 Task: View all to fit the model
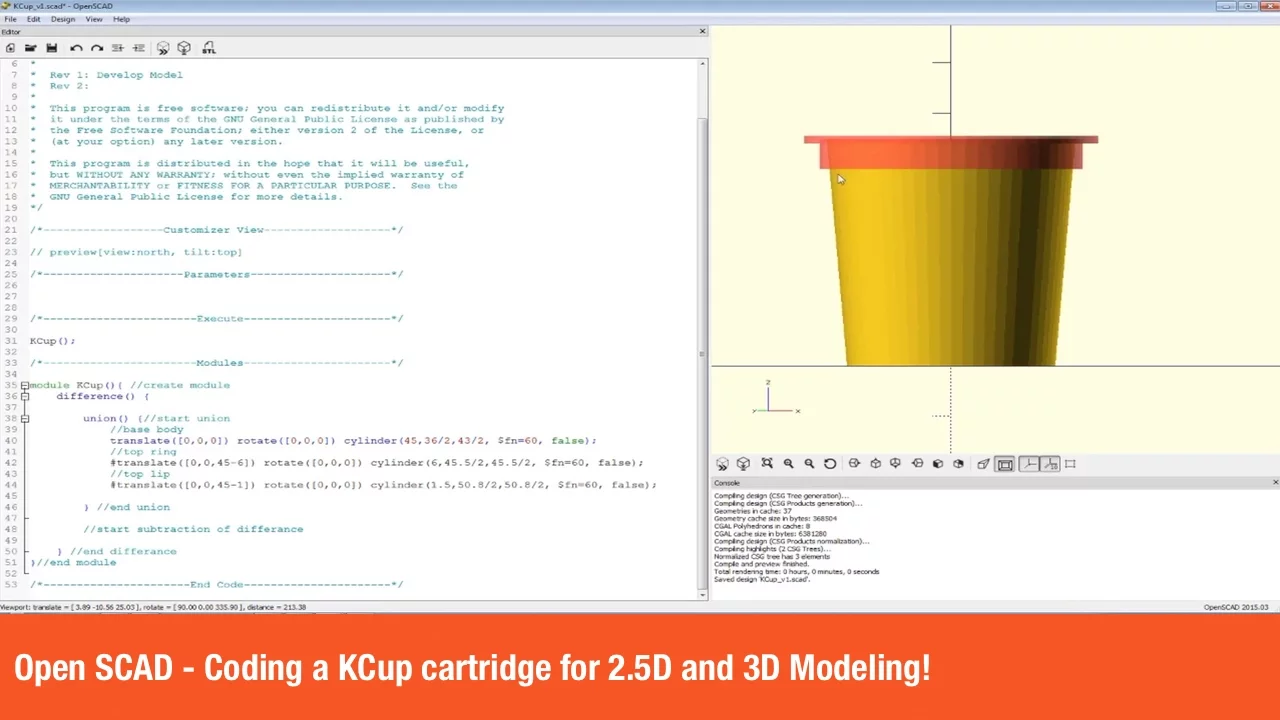767,464
